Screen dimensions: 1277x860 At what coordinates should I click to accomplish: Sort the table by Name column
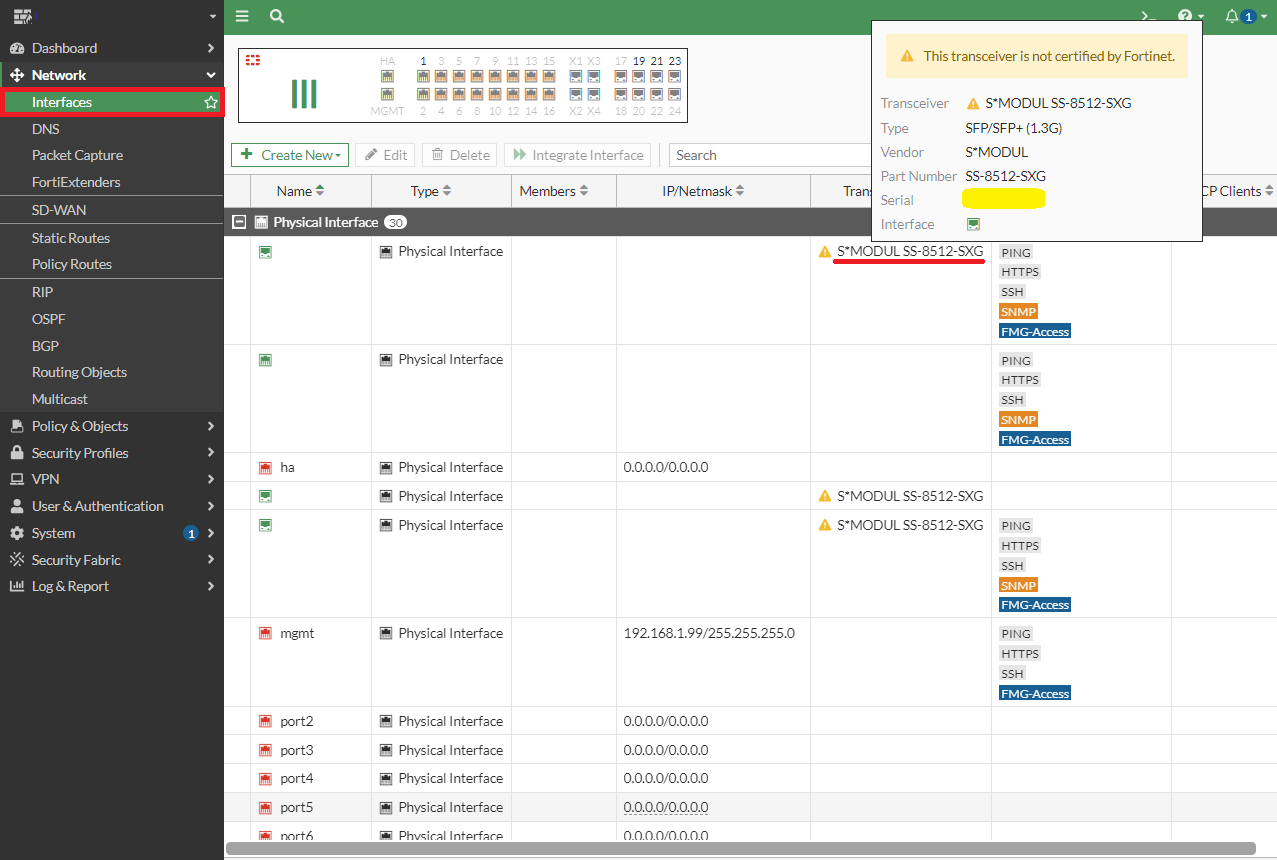pos(301,191)
